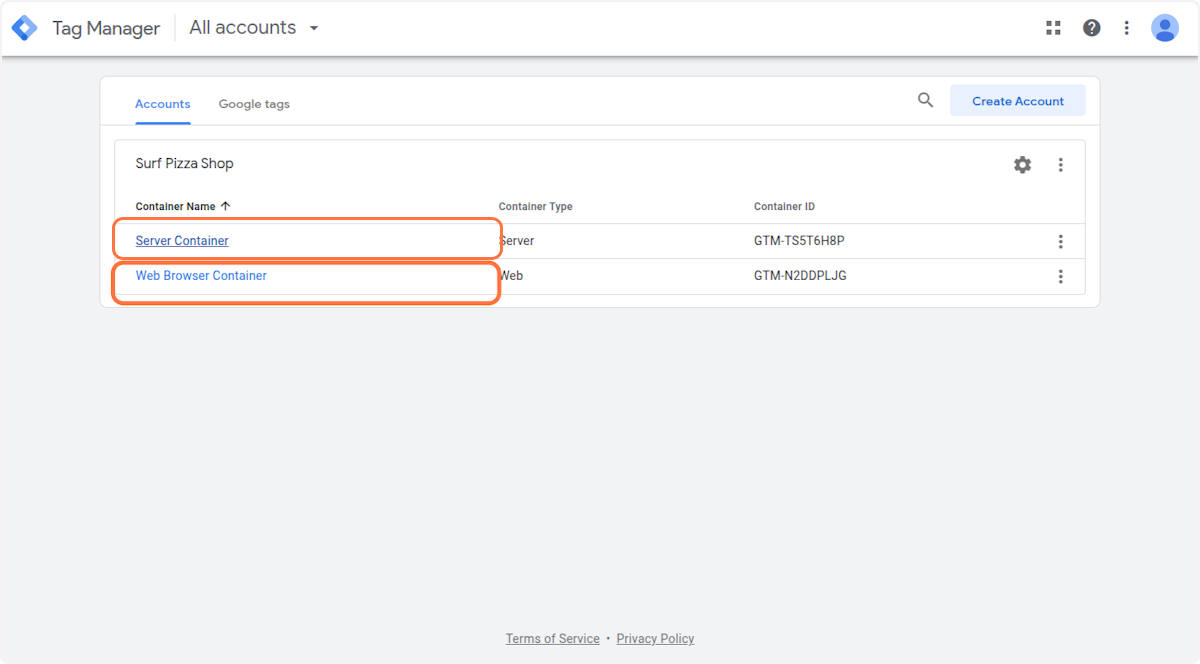Open the Terms of Service link

(x=553, y=639)
